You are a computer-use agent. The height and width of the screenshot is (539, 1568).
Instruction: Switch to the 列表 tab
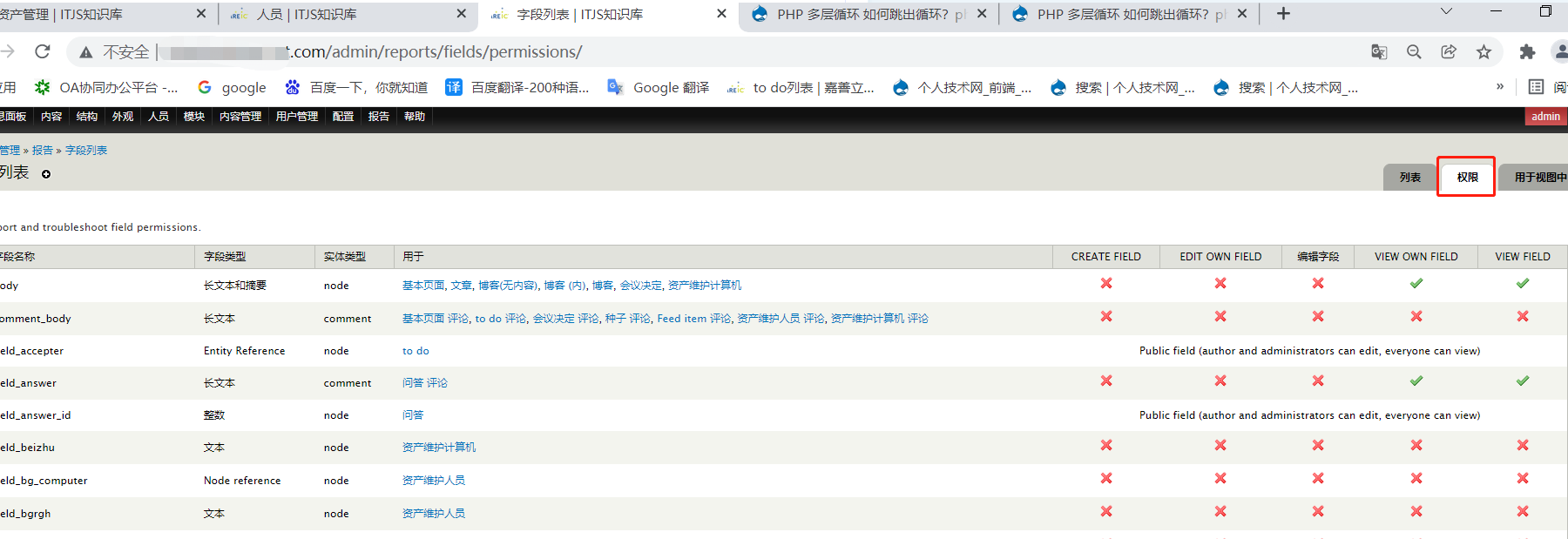[1409, 178]
